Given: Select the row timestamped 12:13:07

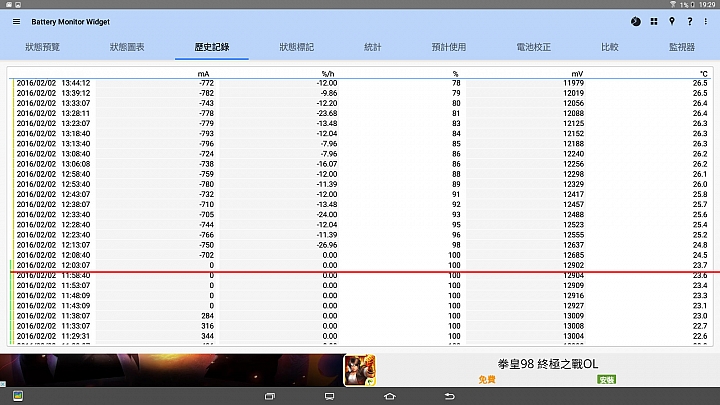Looking at the screenshot, I should point(360,245).
